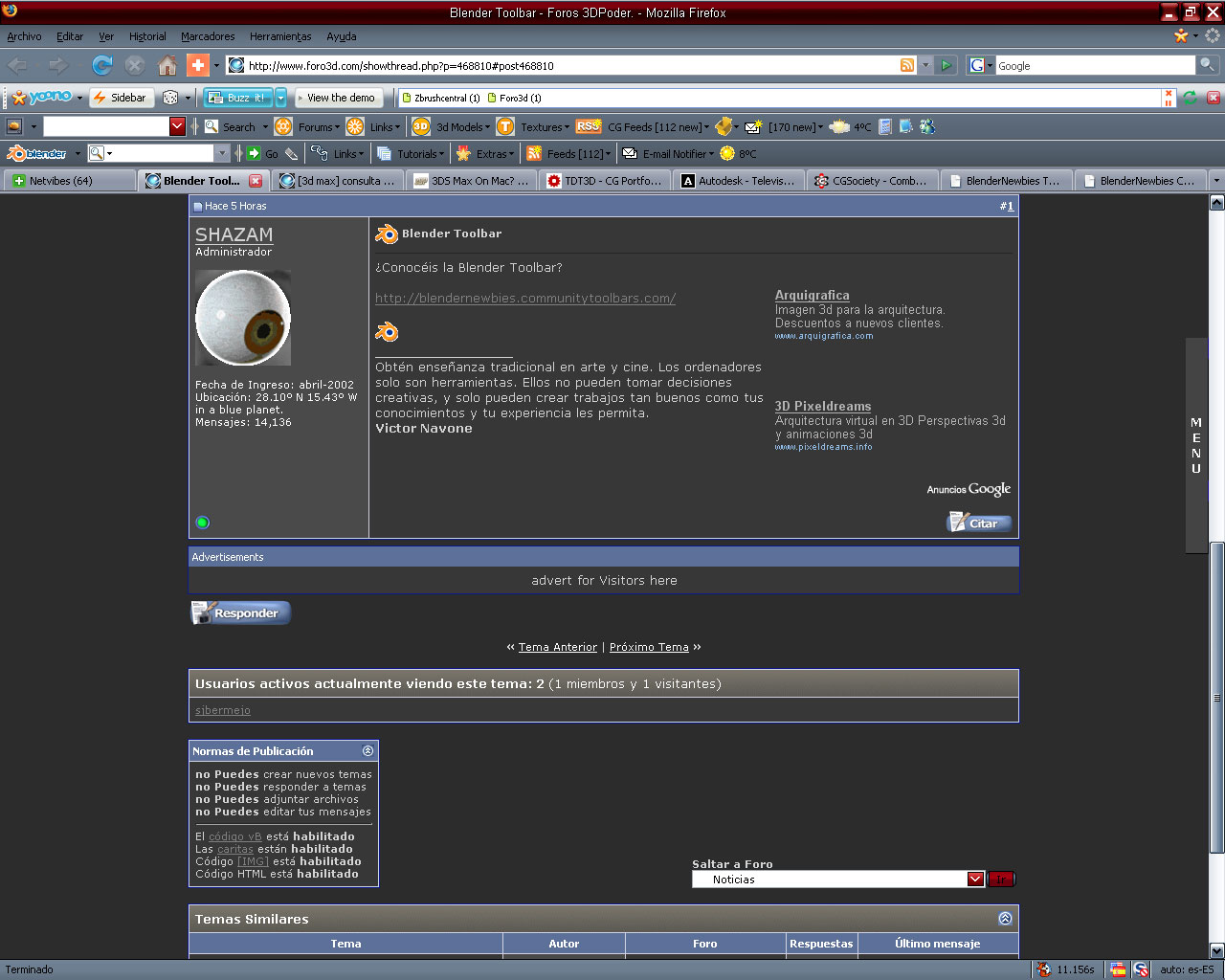The image size is (1225, 980).
Task: Click the Arquigrafica ad link
Action: pos(813,295)
